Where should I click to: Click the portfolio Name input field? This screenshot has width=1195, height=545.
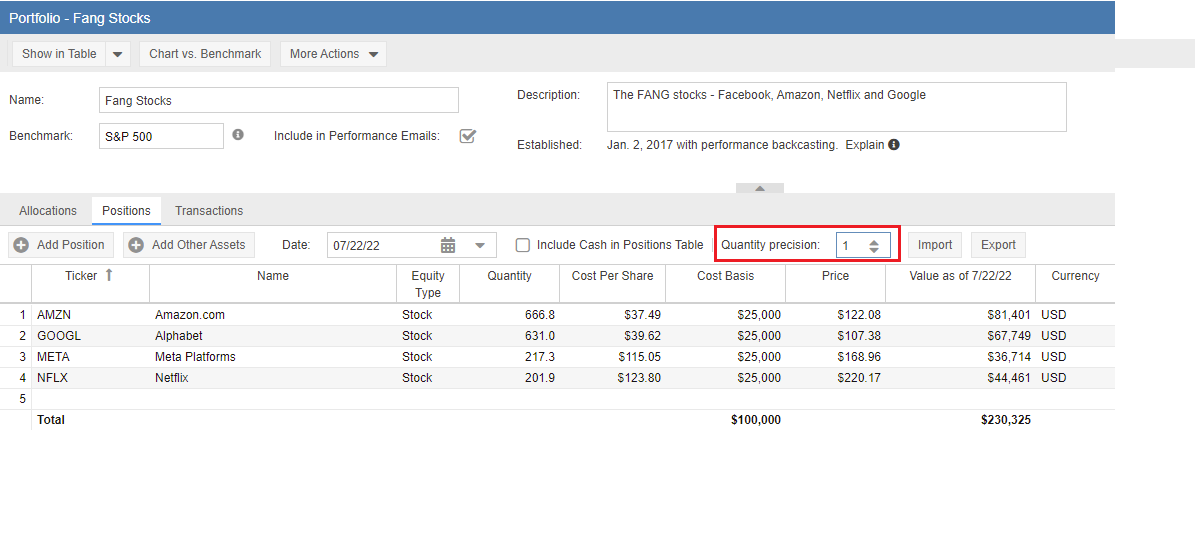[279, 100]
